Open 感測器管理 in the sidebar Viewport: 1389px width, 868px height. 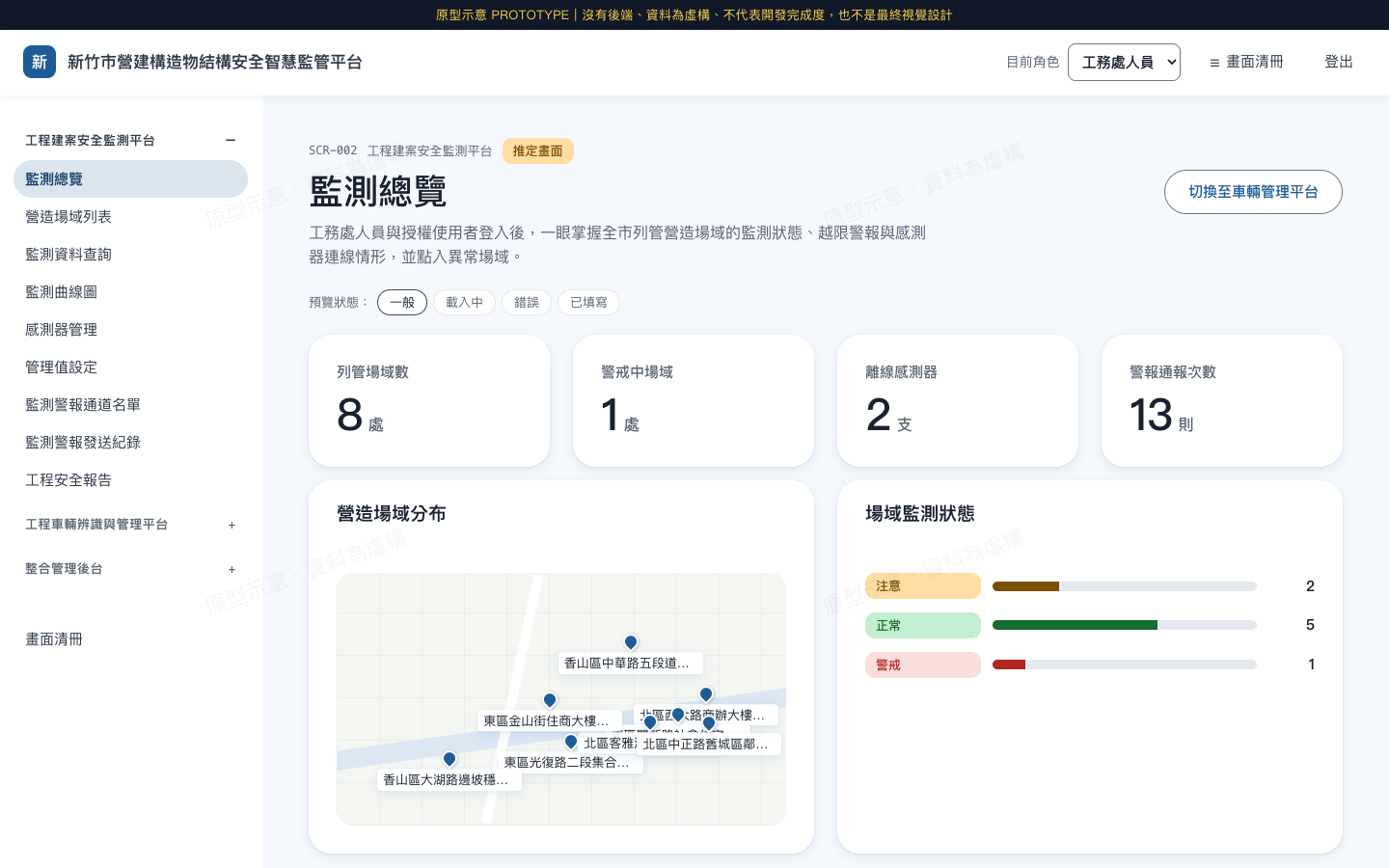tap(130, 330)
